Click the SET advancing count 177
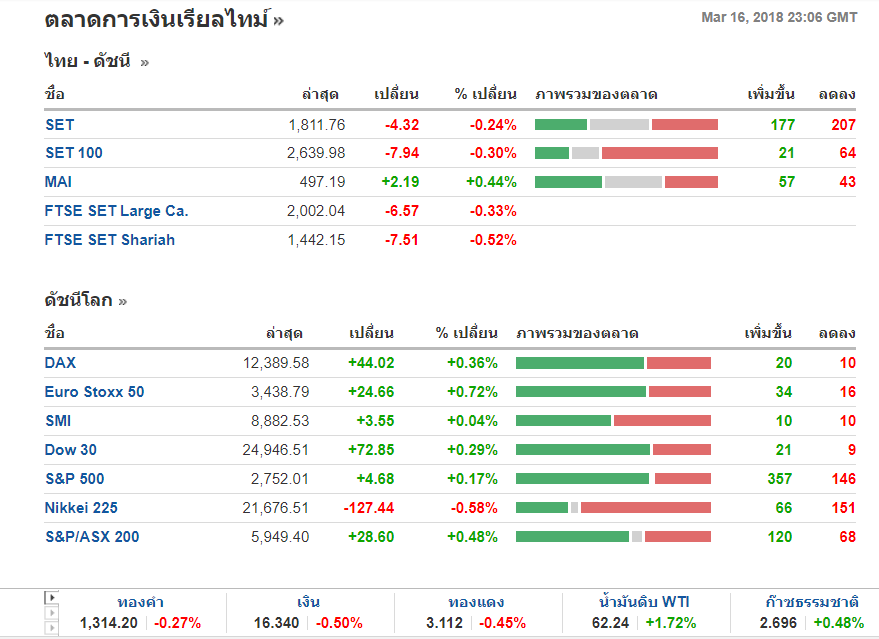The height and width of the screenshot is (639, 879). [783, 125]
